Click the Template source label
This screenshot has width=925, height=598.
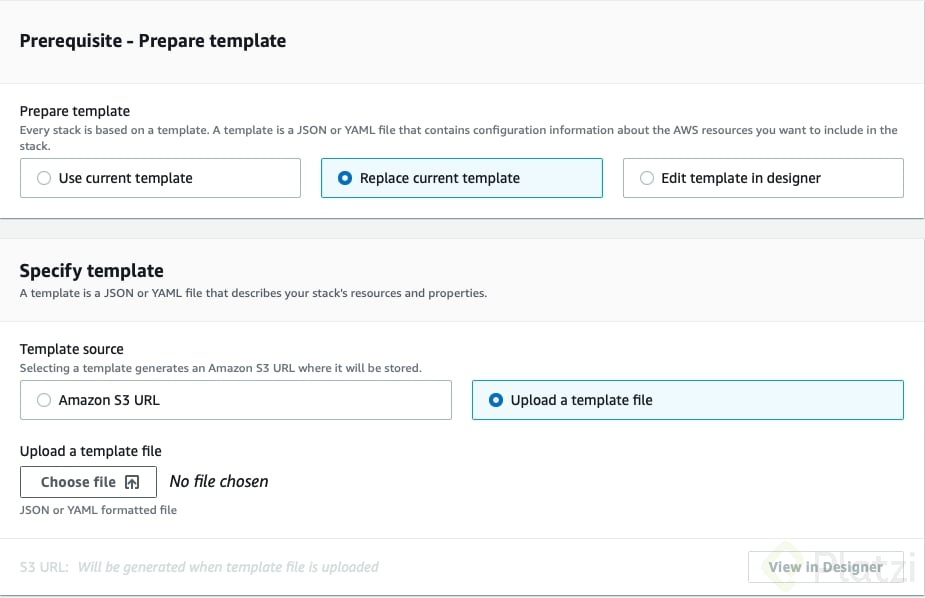tap(72, 349)
